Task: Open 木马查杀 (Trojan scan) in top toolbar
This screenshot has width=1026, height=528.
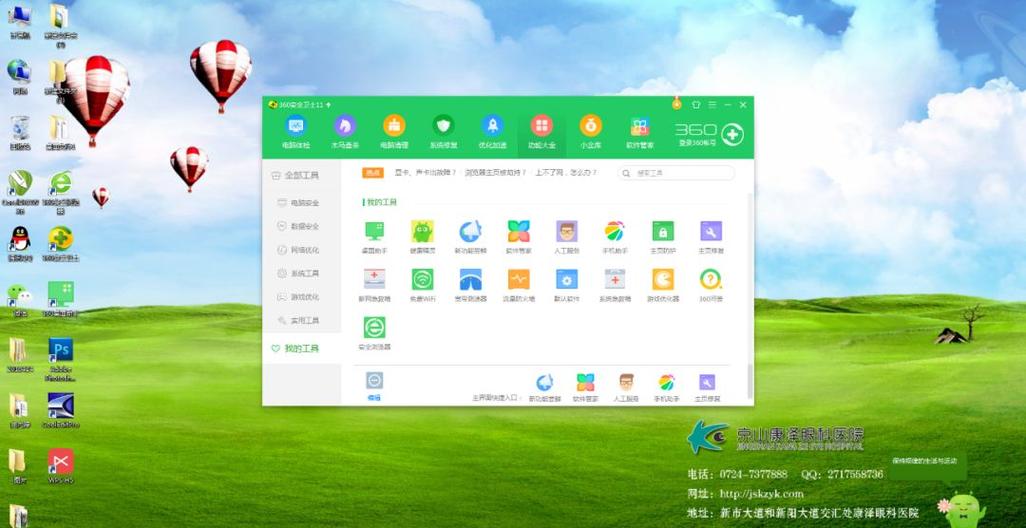Action: 345,132
